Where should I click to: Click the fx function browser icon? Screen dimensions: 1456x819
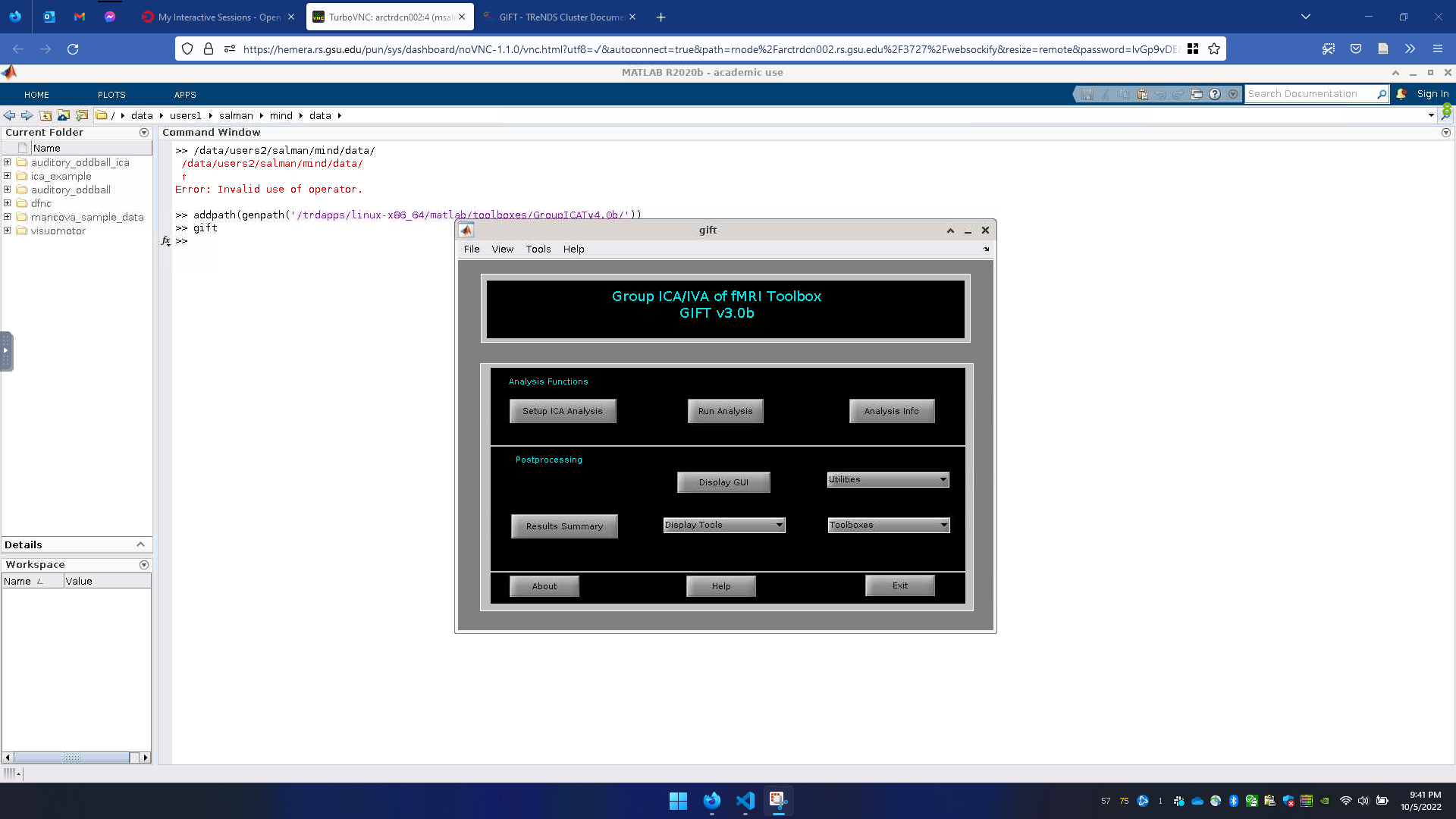click(166, 241)
